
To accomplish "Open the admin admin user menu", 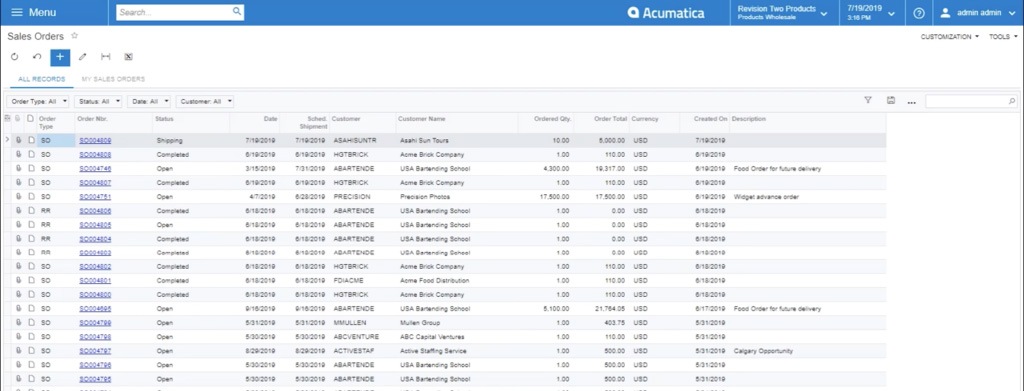I will (978, 12).
